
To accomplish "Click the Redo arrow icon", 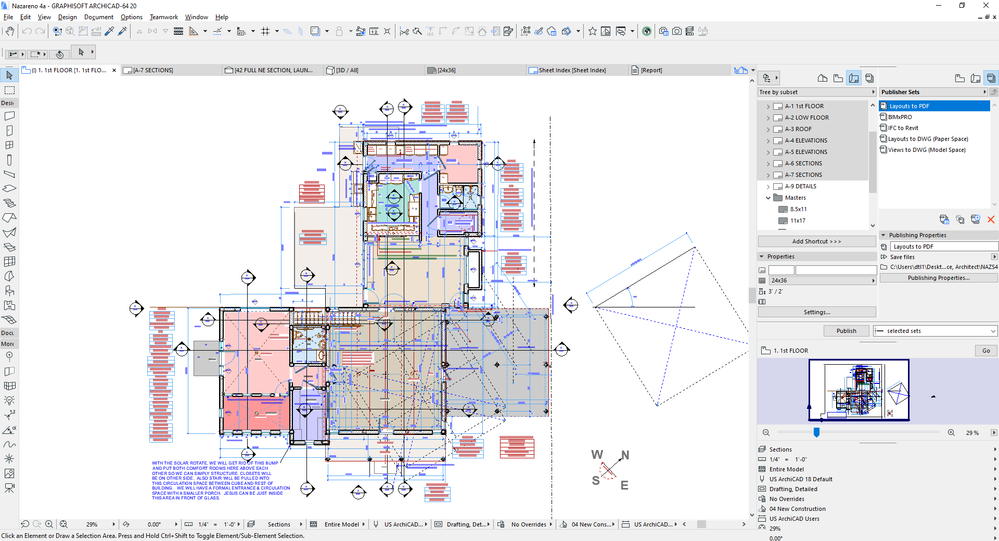I will click(x=40, y=31).
